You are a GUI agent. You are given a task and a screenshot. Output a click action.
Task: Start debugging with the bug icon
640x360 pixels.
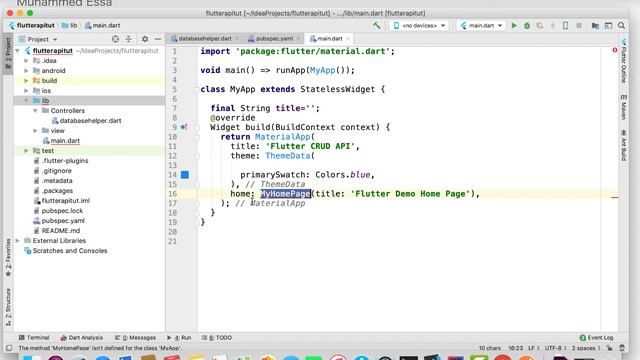tap(527, 25)
